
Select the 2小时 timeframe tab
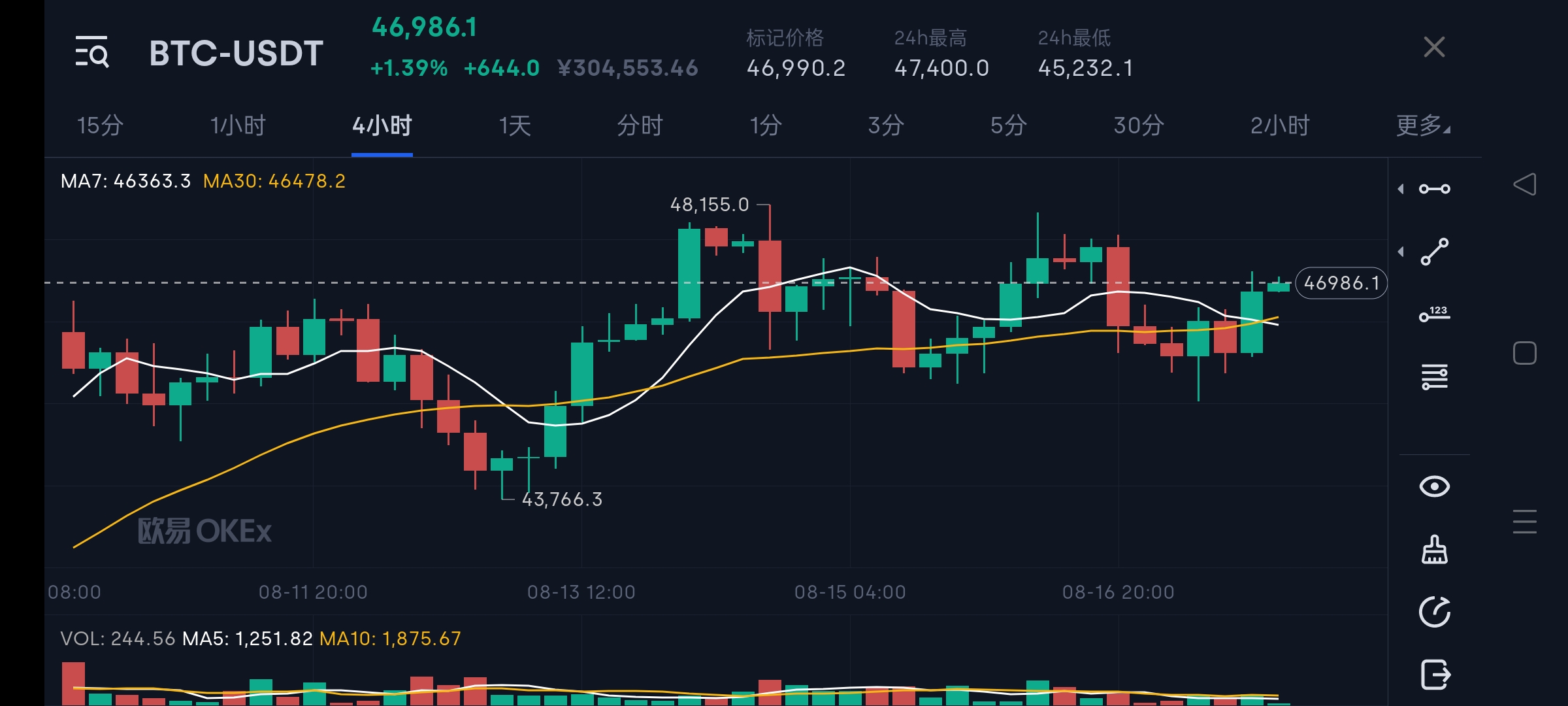tap(1280, 126)
